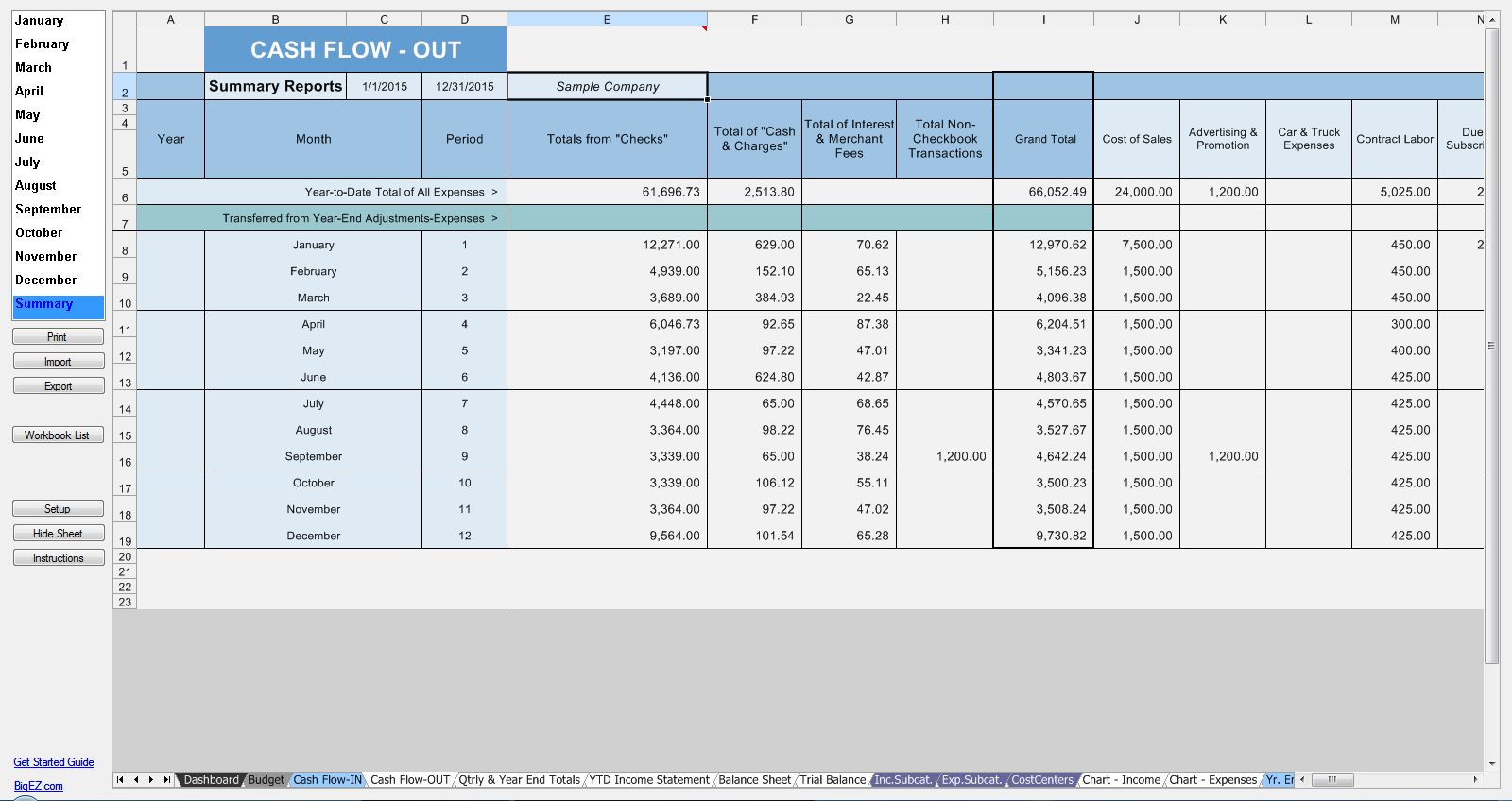Screen dimensions: 1512x801
Task: Open the Chart - Income tab
Action: coord(1121,780)
